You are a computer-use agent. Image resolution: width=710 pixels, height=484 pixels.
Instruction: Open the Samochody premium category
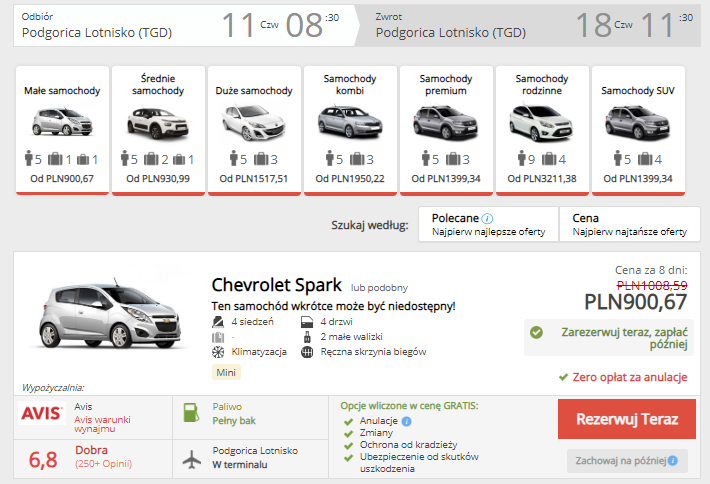(x=445, y=128)
